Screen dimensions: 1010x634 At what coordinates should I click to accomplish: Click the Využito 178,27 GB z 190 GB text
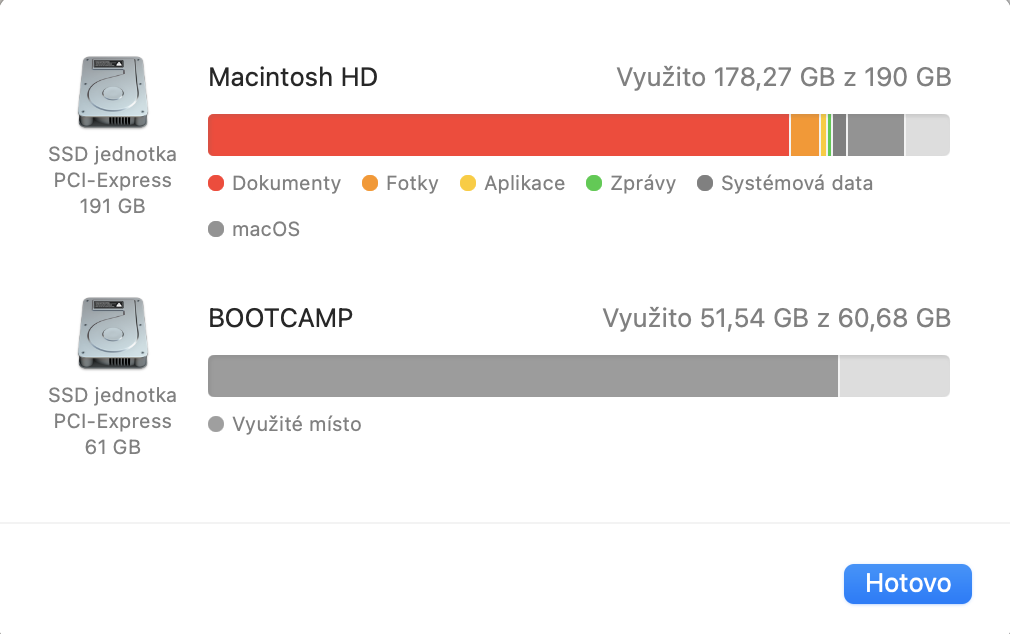783,77
